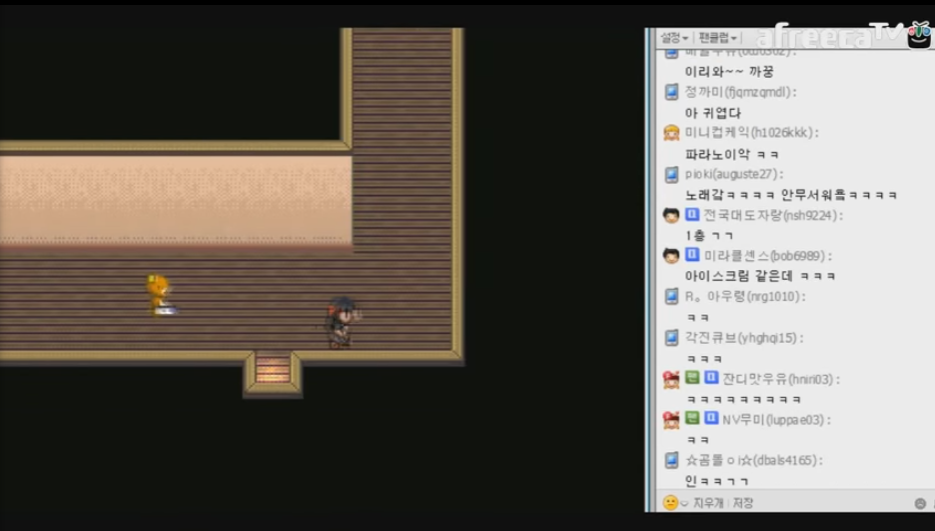The height and width of the screenshot is (531, 935).
Task: Expand the arrow next to the emoticon
Action: click(x=684, y=503)
